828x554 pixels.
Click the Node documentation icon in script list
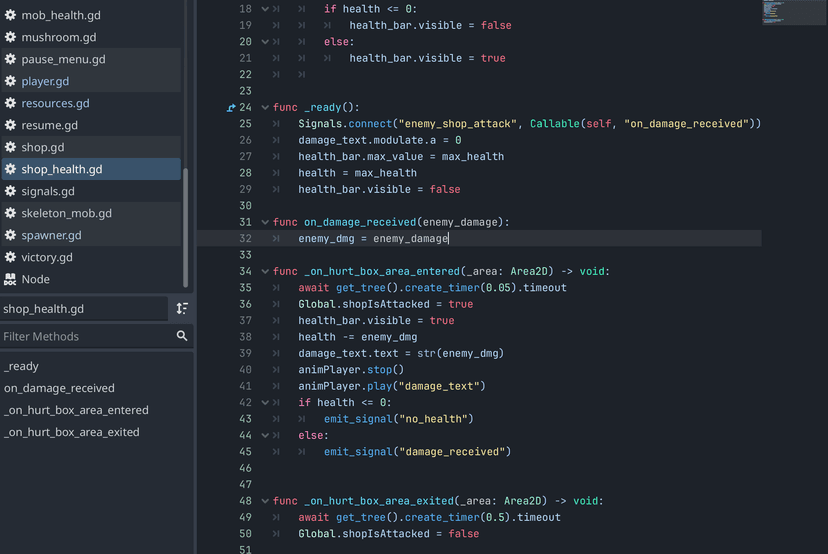pyautogui.click(x=11, y=279)
